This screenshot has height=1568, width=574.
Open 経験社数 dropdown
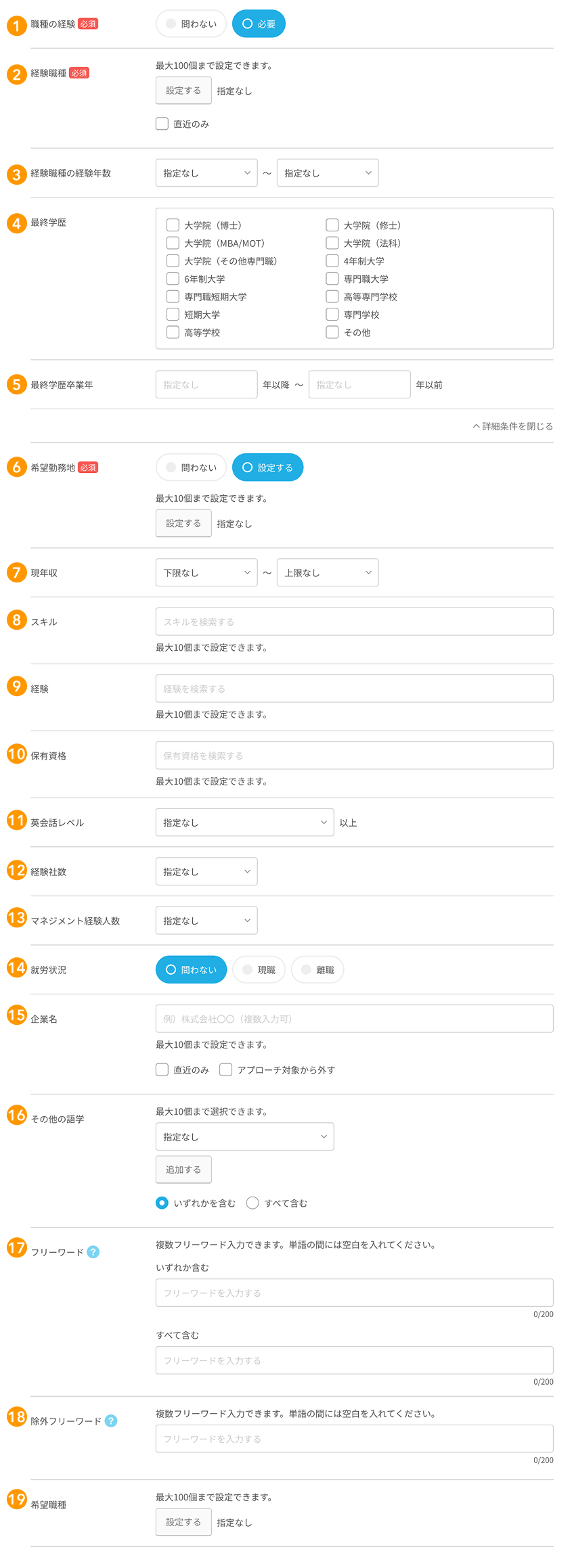pyautogui.click(x=206, y=871)
